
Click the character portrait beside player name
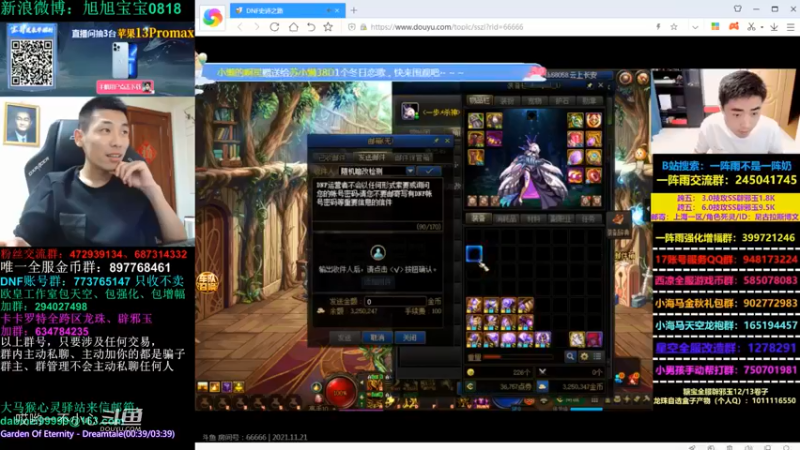[409, 111]
